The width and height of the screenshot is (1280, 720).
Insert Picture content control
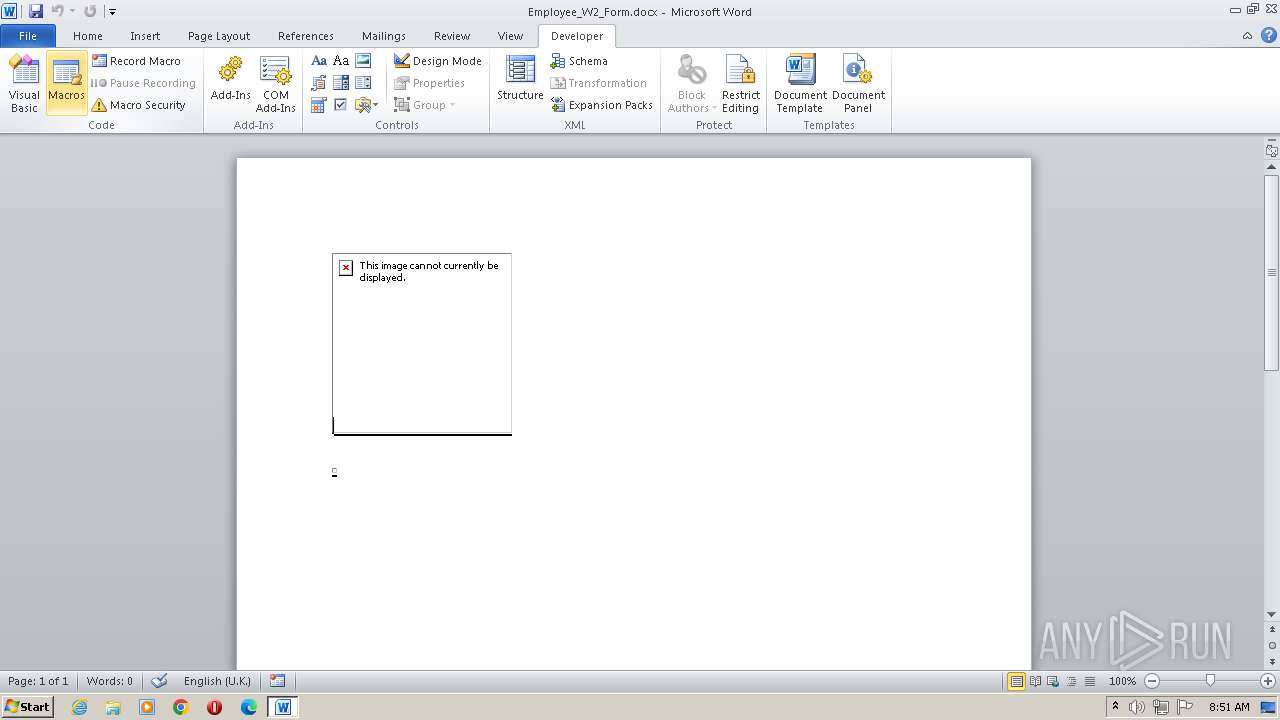[363, 61]
